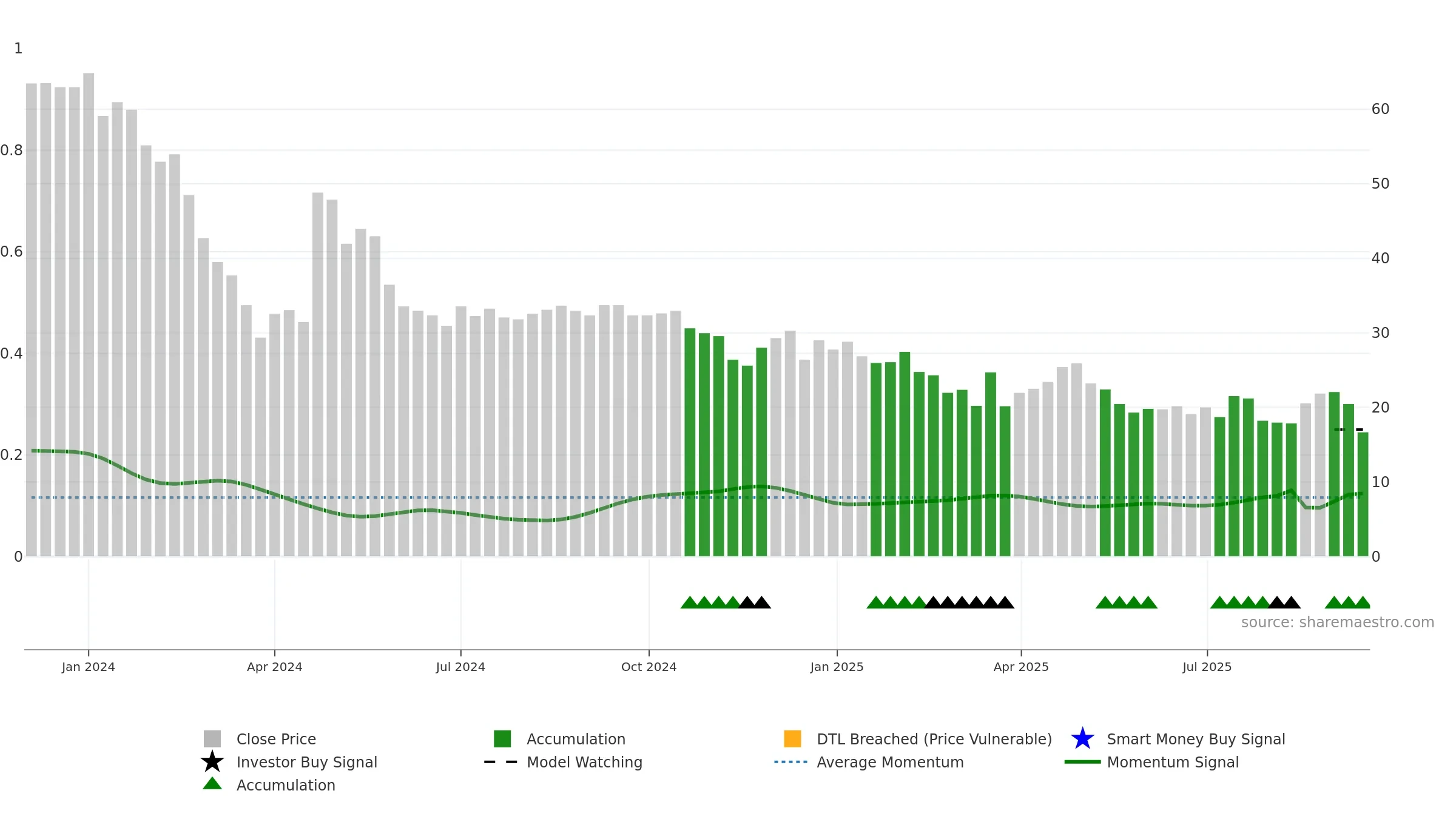Click the blue Smart Money Buy Signal star
Viewport: 1456px width, 819px height.
[1082, 738]
